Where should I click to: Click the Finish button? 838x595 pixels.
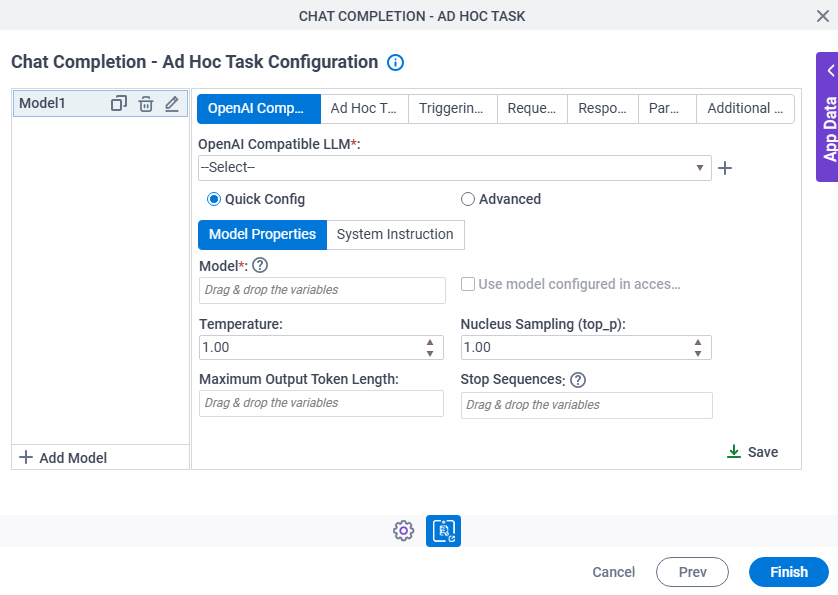(789, 572)
